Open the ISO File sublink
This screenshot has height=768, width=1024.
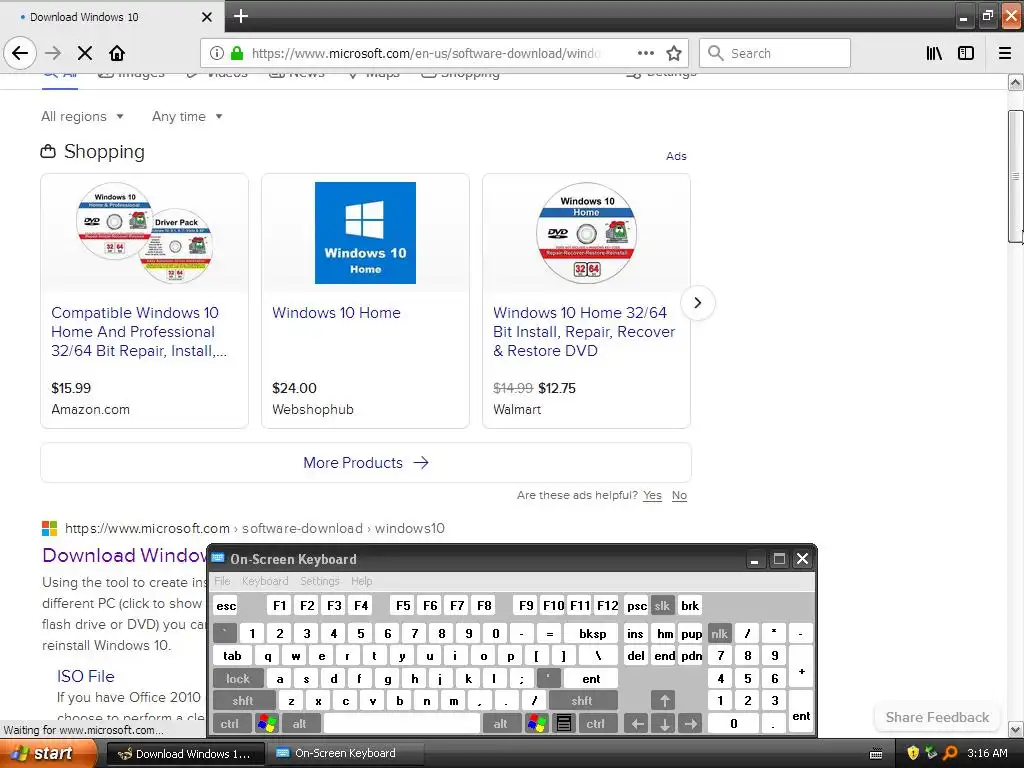click(86, 676)
